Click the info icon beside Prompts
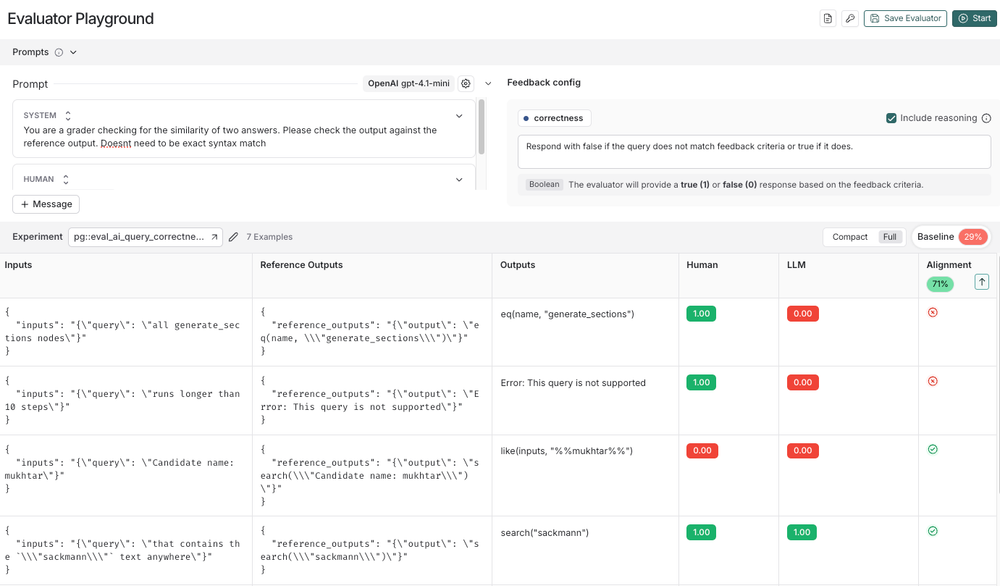This screenshot has height=586, width=1000. pos(59,51)
